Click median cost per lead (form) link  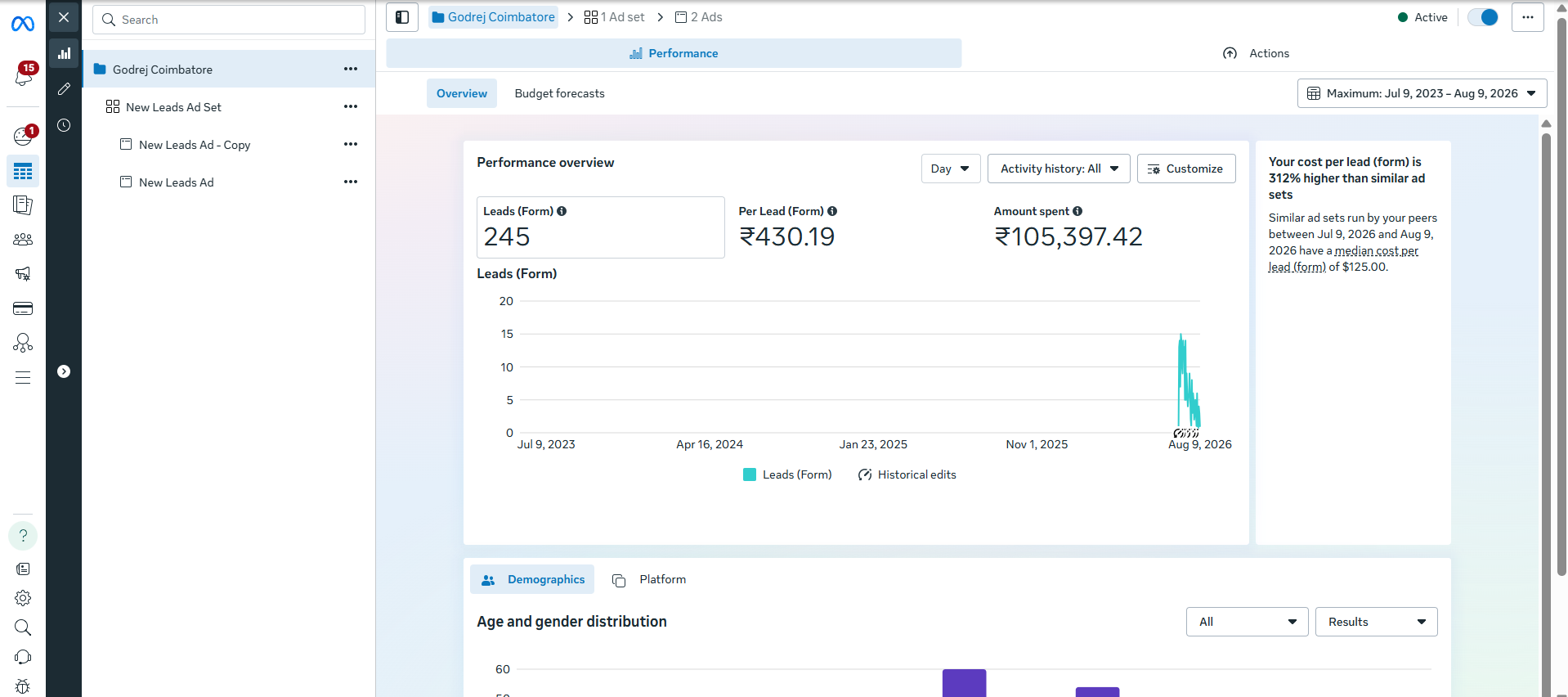[x=1343, y=259]
